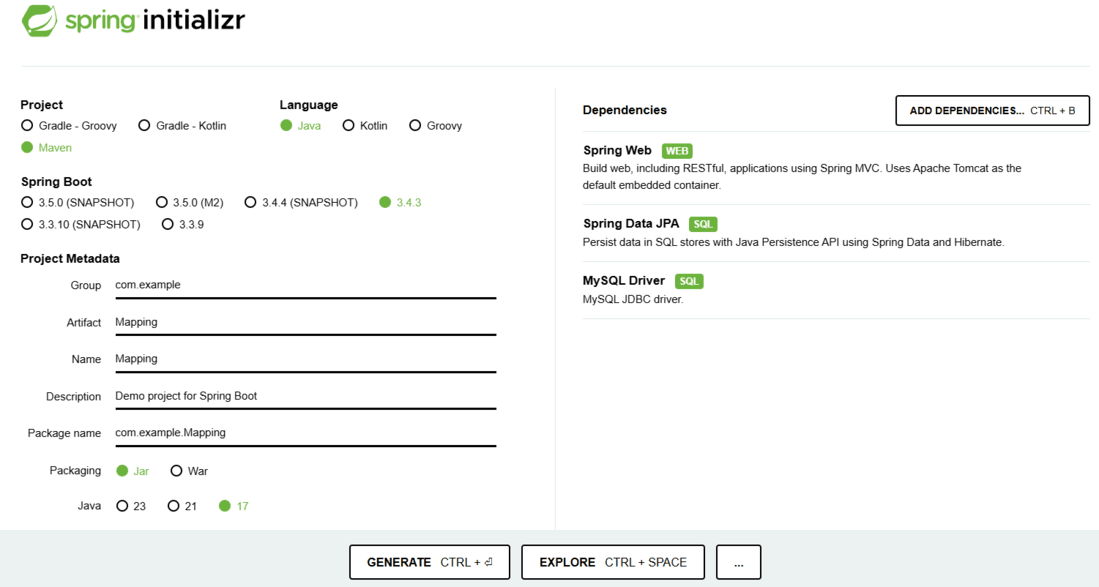The image size is (1099, 587).
Task: Select Java version 17
Action: 233,506
